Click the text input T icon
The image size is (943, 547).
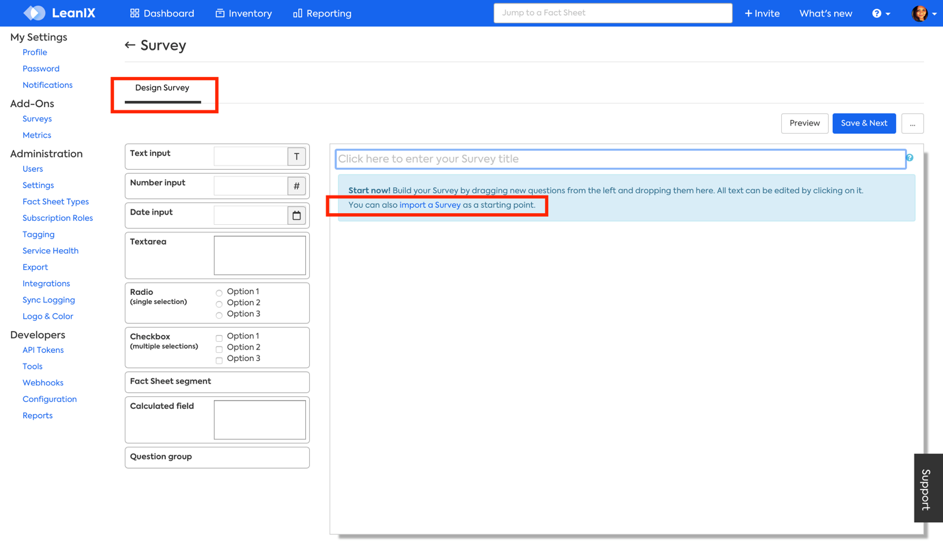[296, 156]
